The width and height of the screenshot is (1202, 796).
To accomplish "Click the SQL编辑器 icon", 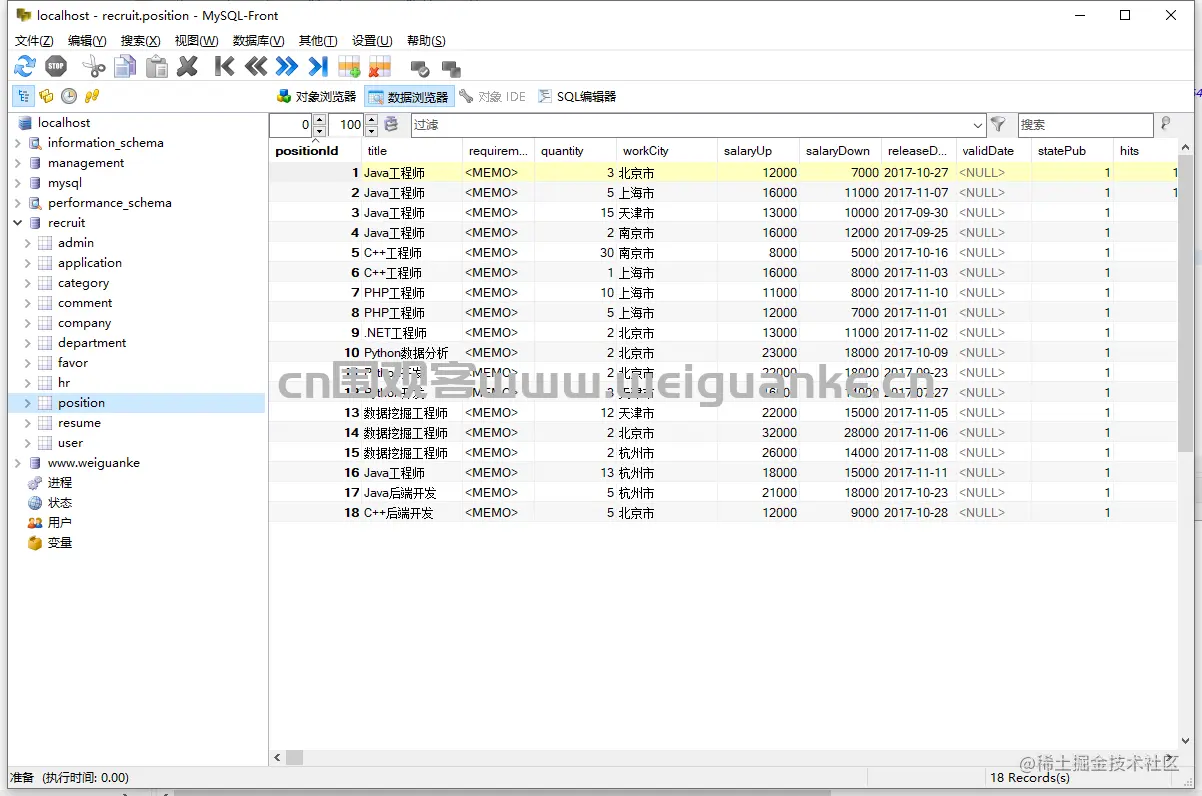I will [545, 96].
